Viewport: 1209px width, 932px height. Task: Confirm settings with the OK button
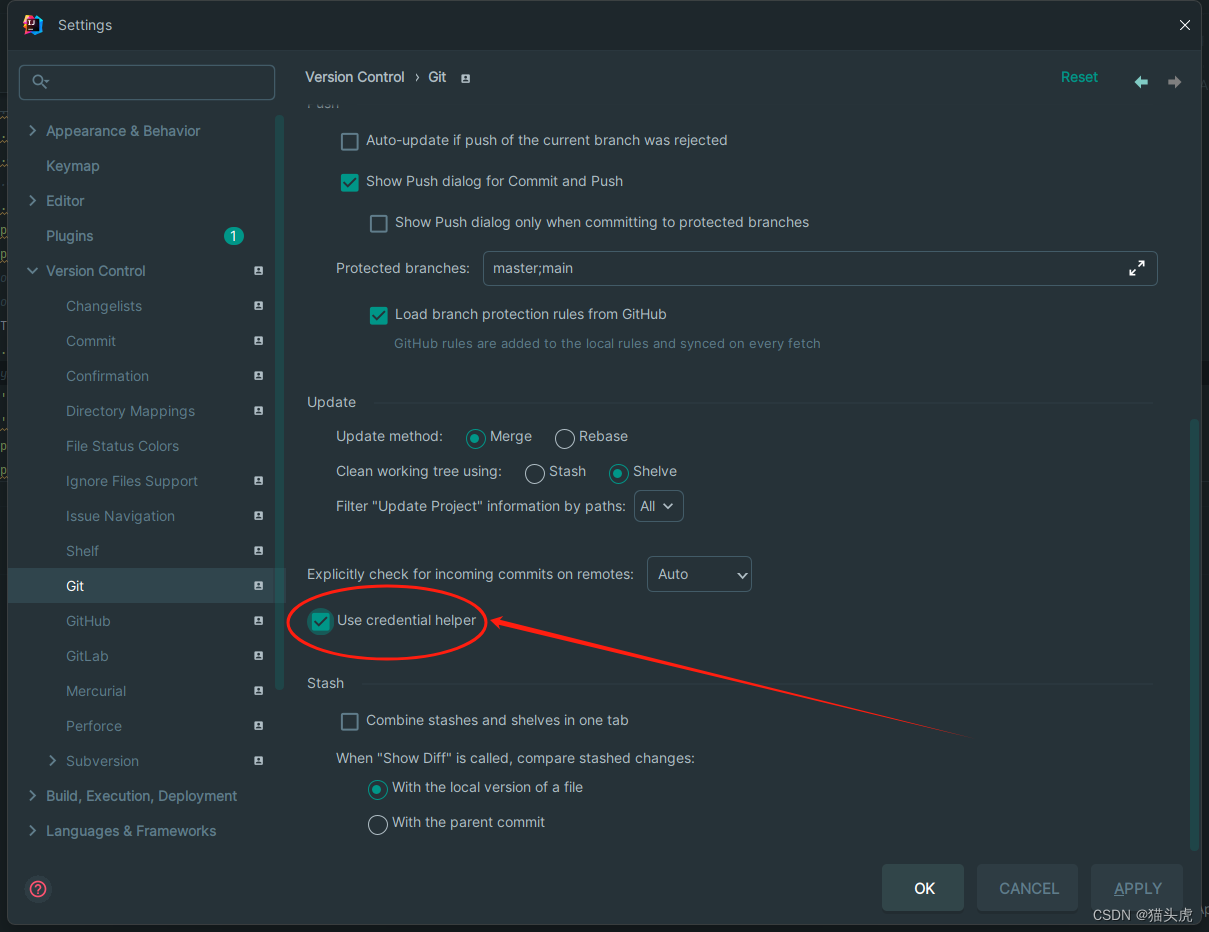pyautogui.click(x=922, y=888)
